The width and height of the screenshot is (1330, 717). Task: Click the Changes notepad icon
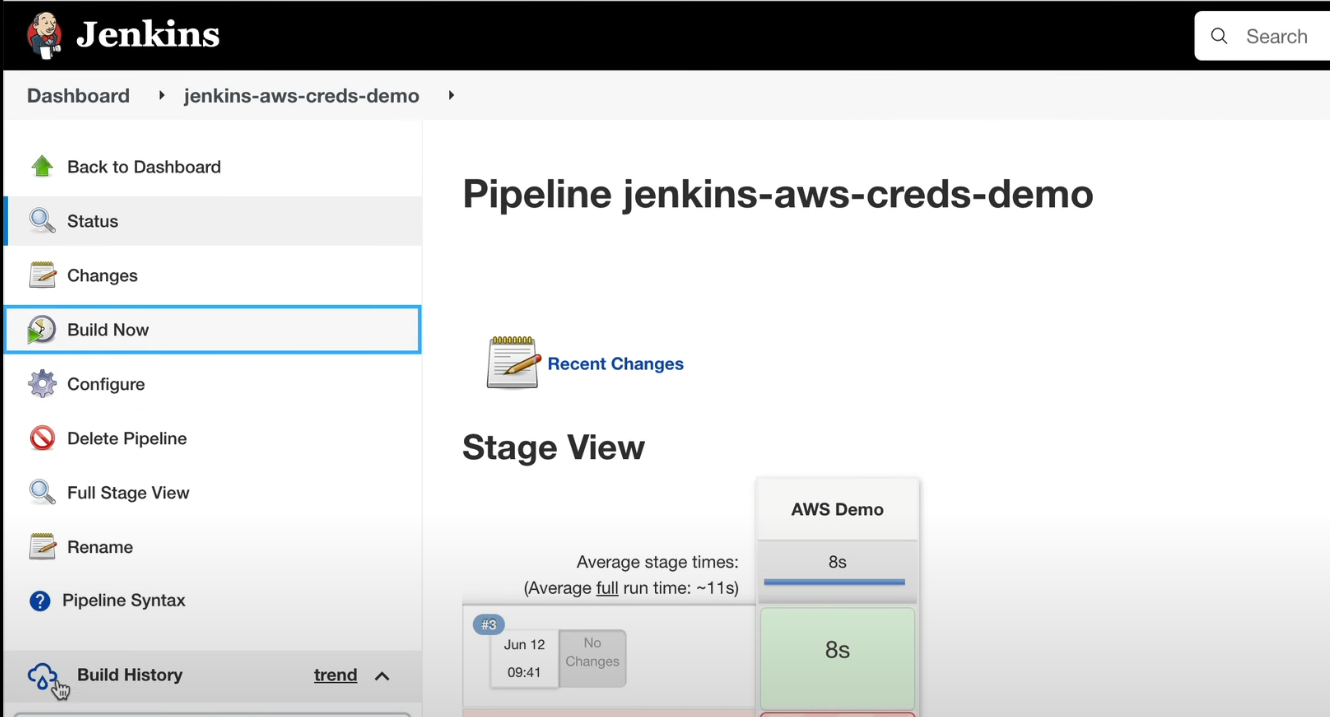pos(42,275)
